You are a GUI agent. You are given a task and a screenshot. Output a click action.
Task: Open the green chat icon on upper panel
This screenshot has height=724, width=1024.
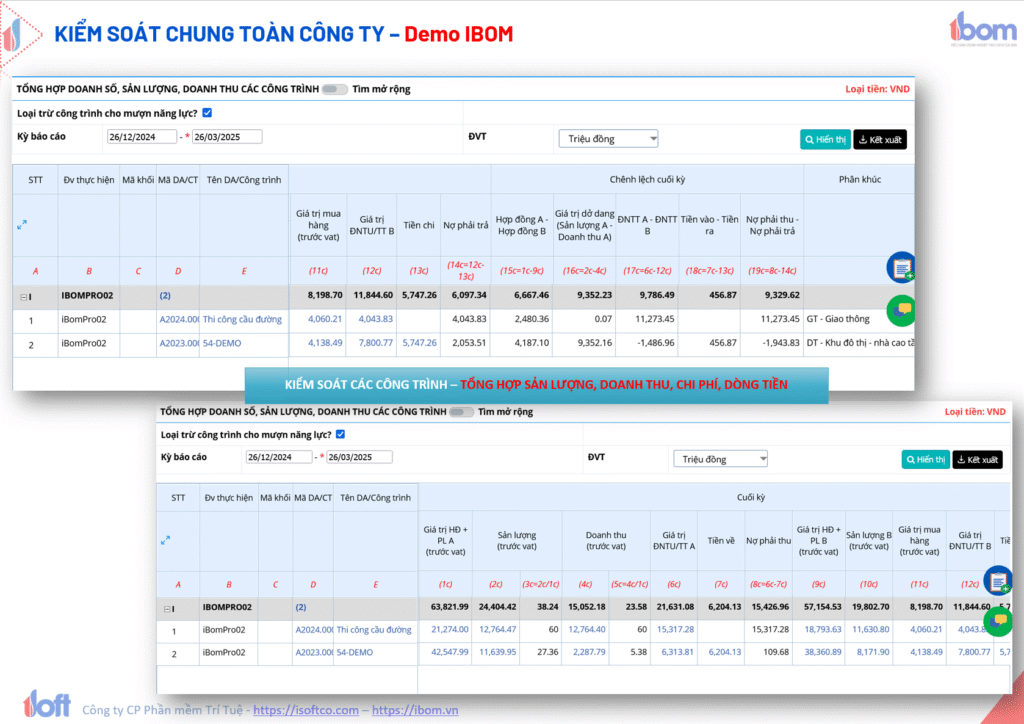click(x=901, y=310)
